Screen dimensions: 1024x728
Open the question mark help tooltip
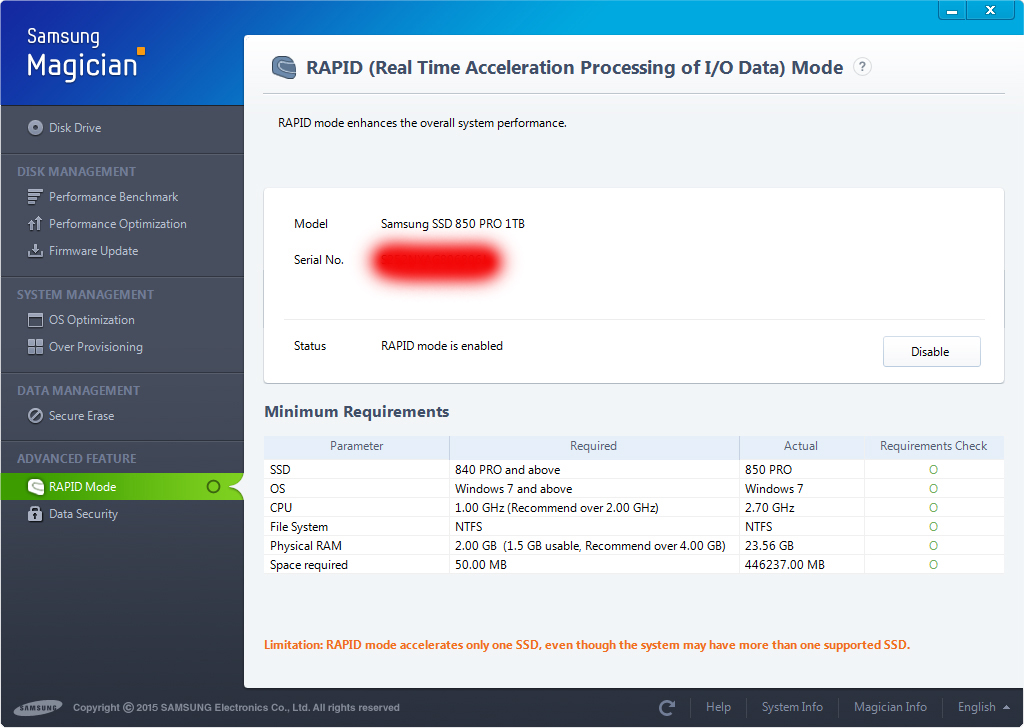tap(862, 67)
